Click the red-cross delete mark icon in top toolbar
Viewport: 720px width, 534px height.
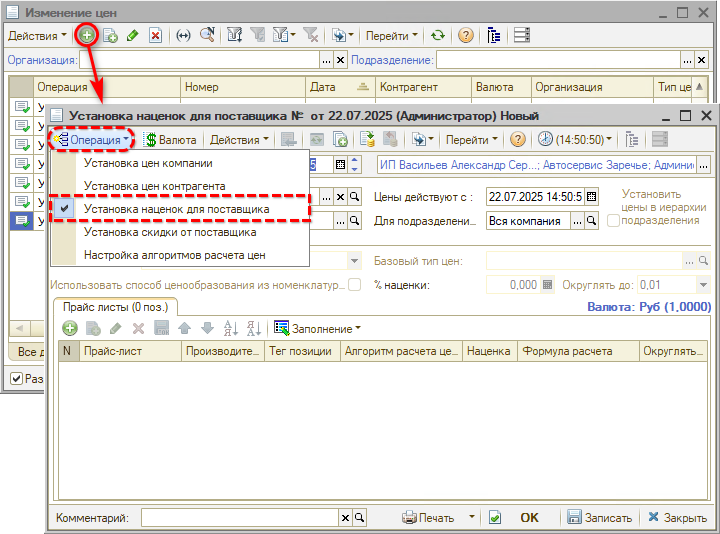[x=155, y=35]
